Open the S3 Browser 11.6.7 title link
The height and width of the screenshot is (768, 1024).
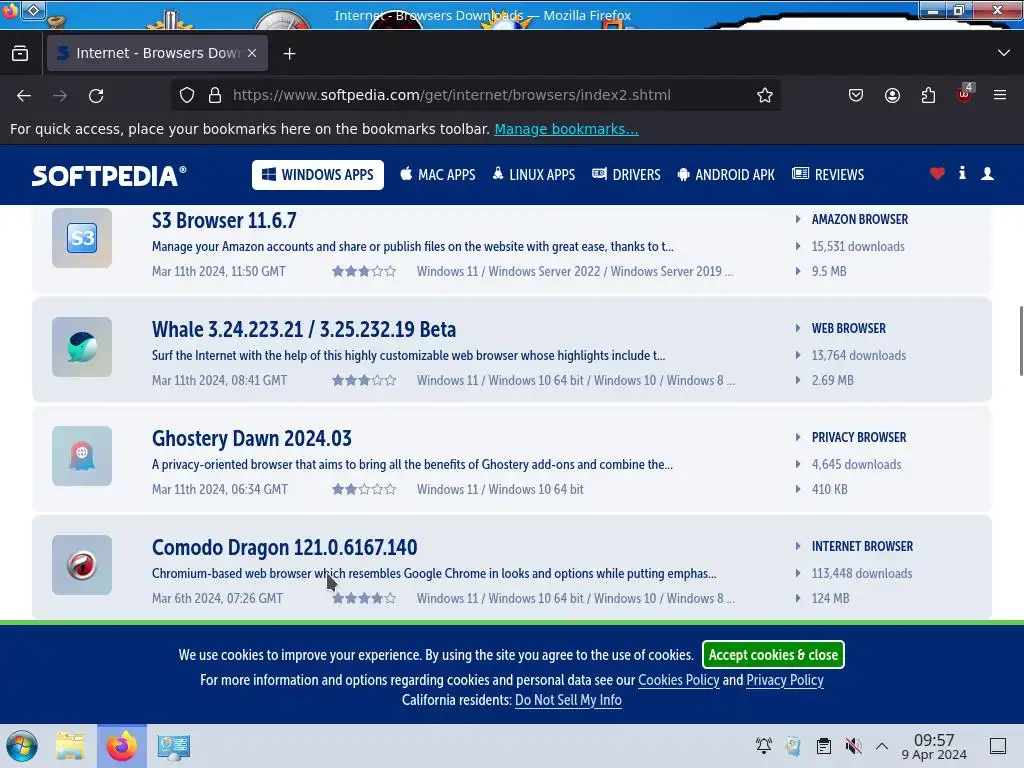224,221
